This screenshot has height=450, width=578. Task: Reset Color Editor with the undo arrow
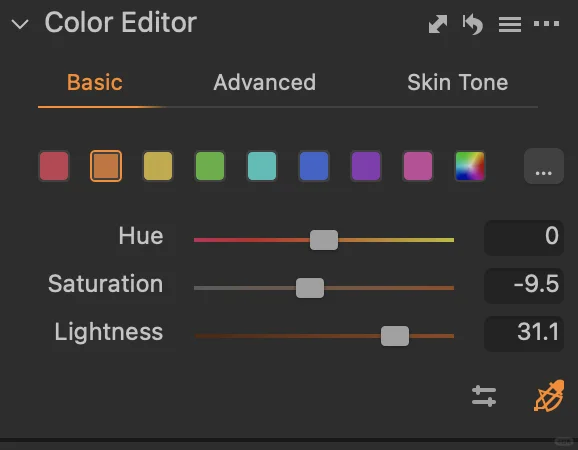[473, 24]
